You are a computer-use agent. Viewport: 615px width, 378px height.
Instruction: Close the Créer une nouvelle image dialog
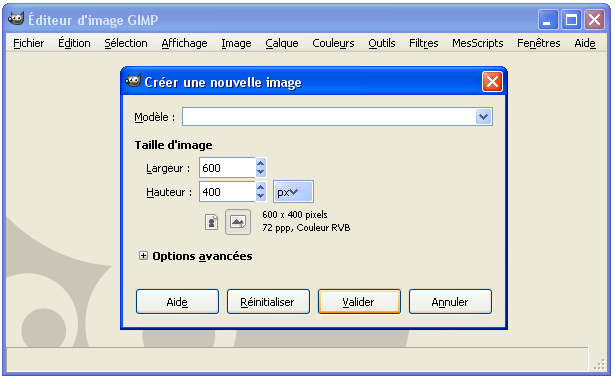pos(492,82)
